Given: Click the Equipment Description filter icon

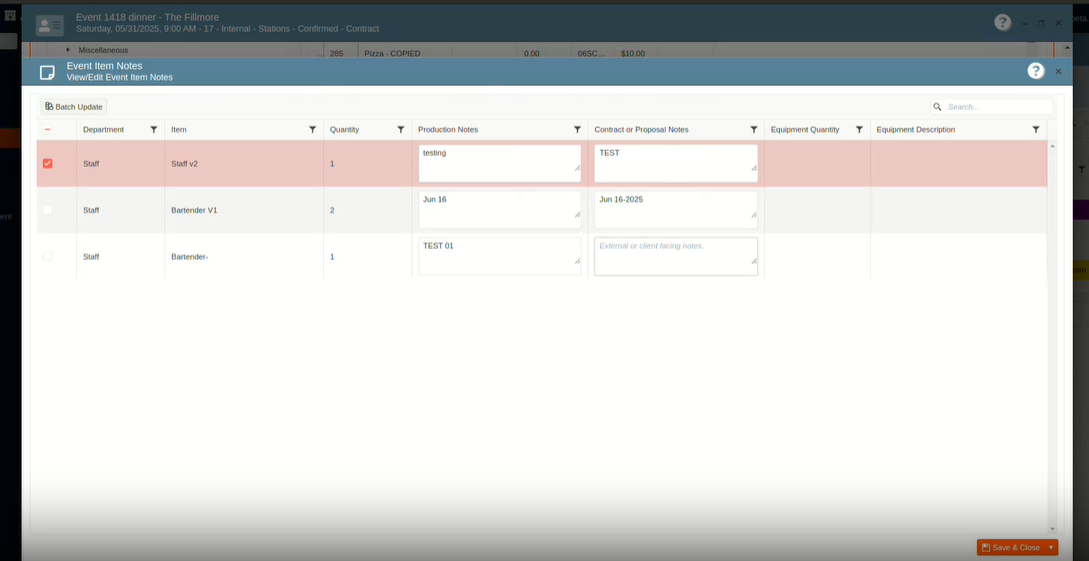Looking at the screenshot, I should (1035, 130).
